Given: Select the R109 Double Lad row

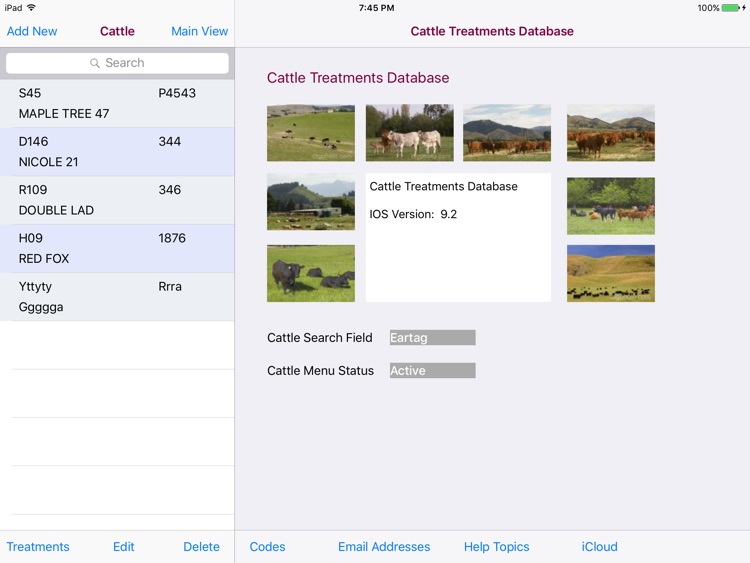Looking at the screenshot, I should (x=117, y=200).
